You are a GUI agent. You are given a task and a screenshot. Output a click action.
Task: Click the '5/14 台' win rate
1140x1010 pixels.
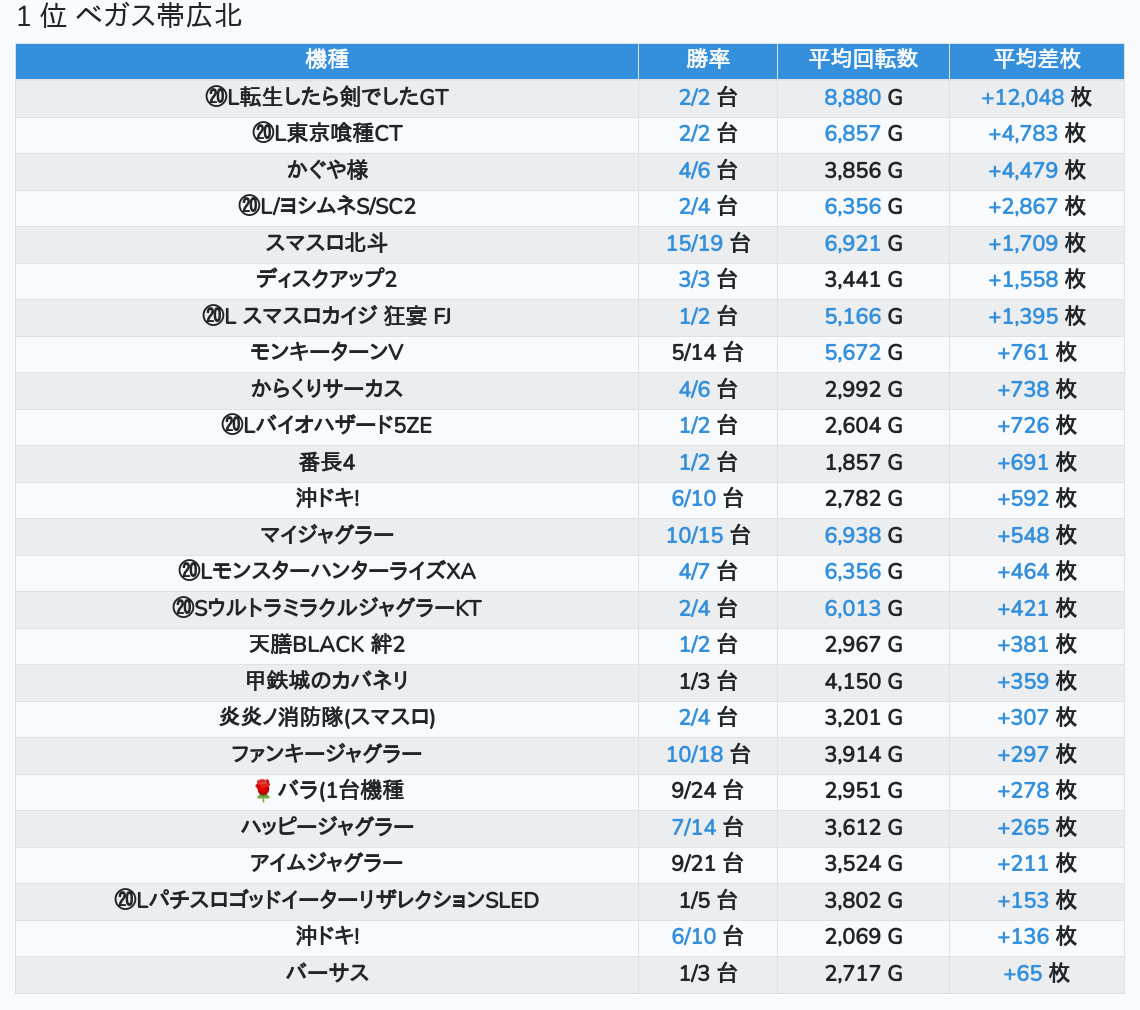[x=707, y=353]
